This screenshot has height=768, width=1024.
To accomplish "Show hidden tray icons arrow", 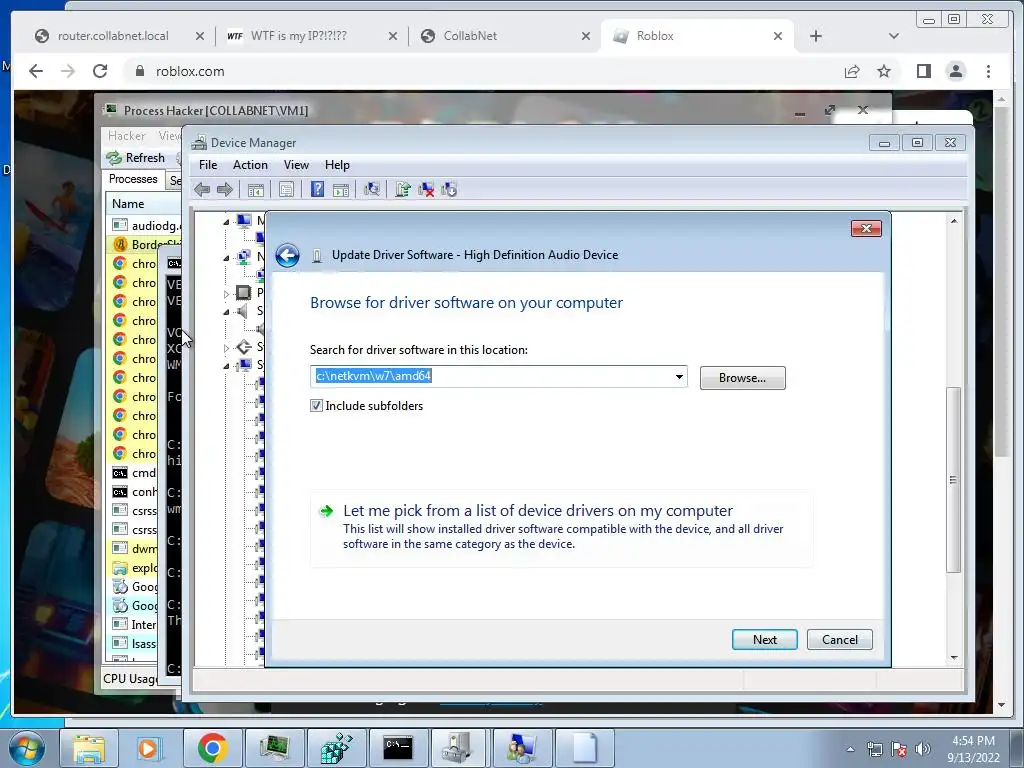I will pyautogui.click(x=850, y=749).
